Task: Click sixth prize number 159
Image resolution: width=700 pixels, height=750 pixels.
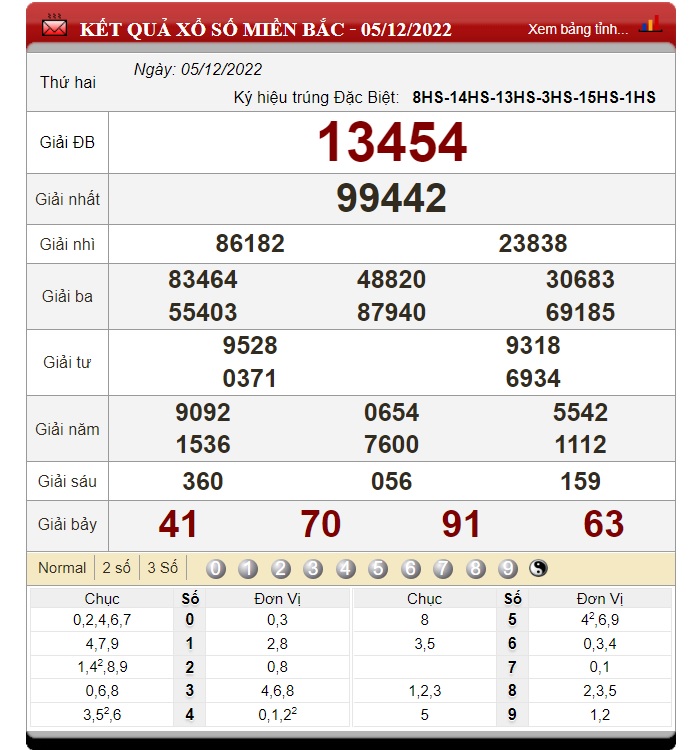Action: [580, 481]
